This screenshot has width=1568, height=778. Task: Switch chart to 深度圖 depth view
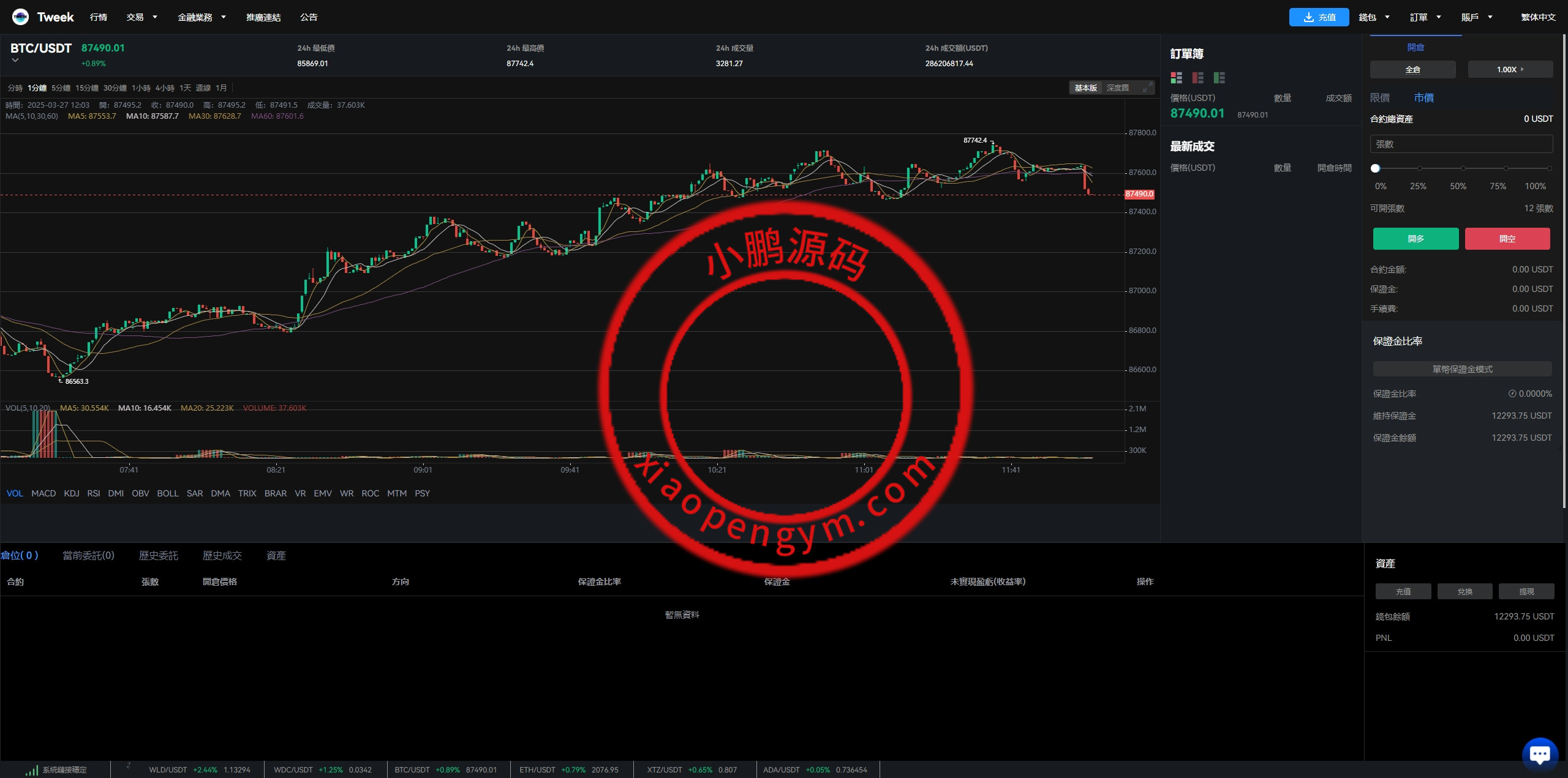1117,88
